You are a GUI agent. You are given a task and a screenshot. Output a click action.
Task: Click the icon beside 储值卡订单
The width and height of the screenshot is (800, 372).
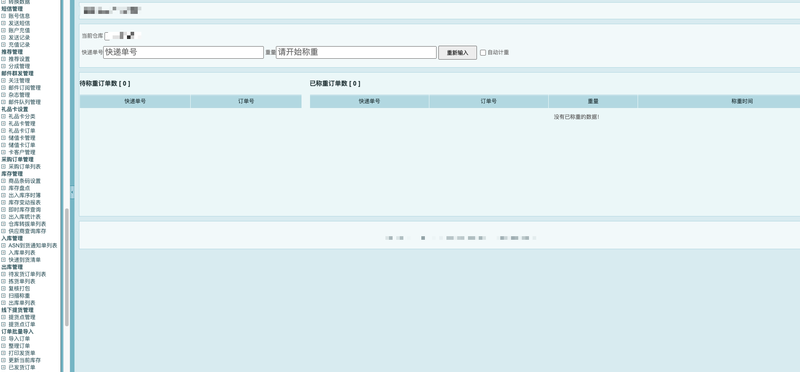pos(4,145)
